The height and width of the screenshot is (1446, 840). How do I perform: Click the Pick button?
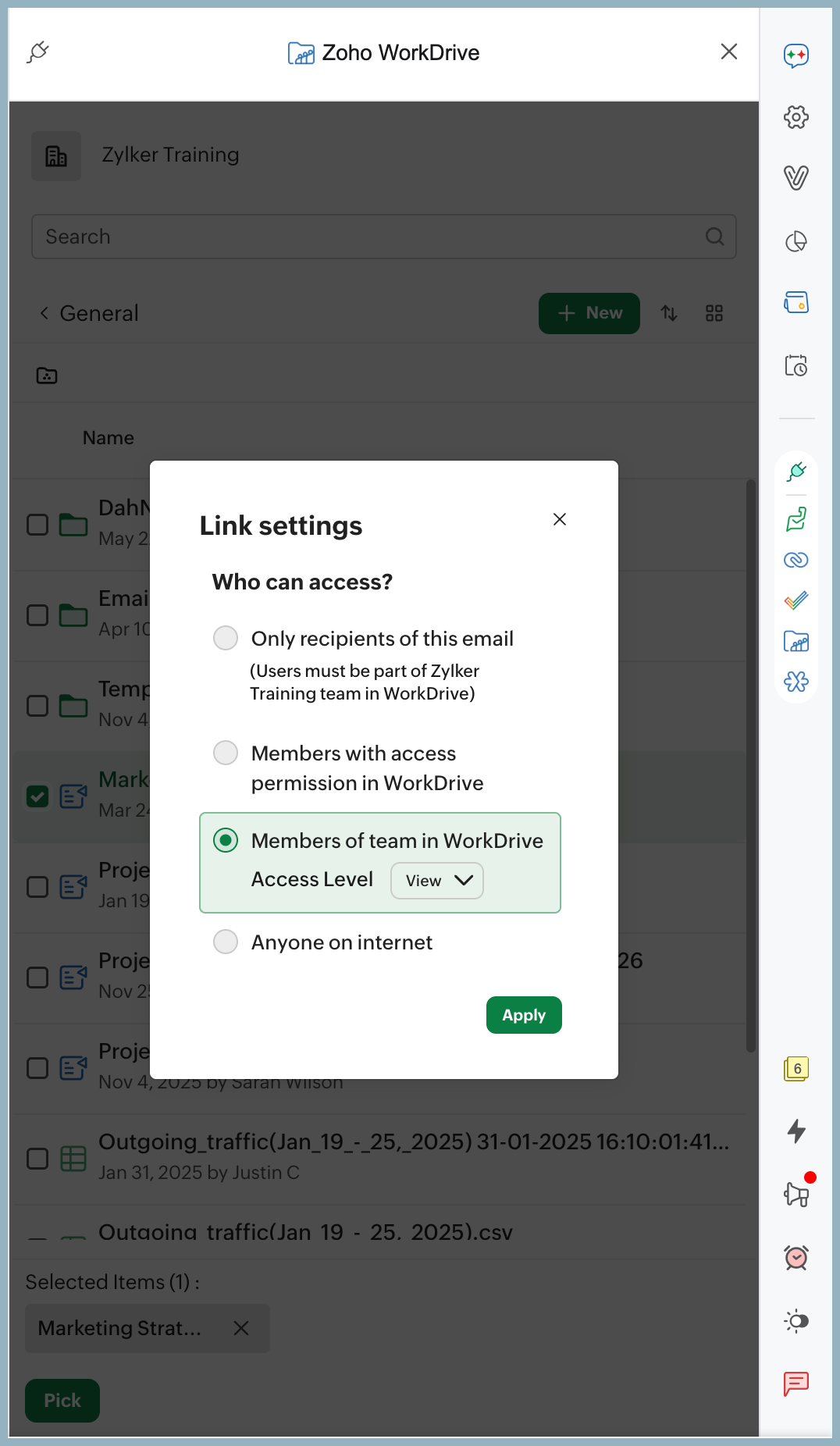pyautogui.click(x=62, y=1401)
